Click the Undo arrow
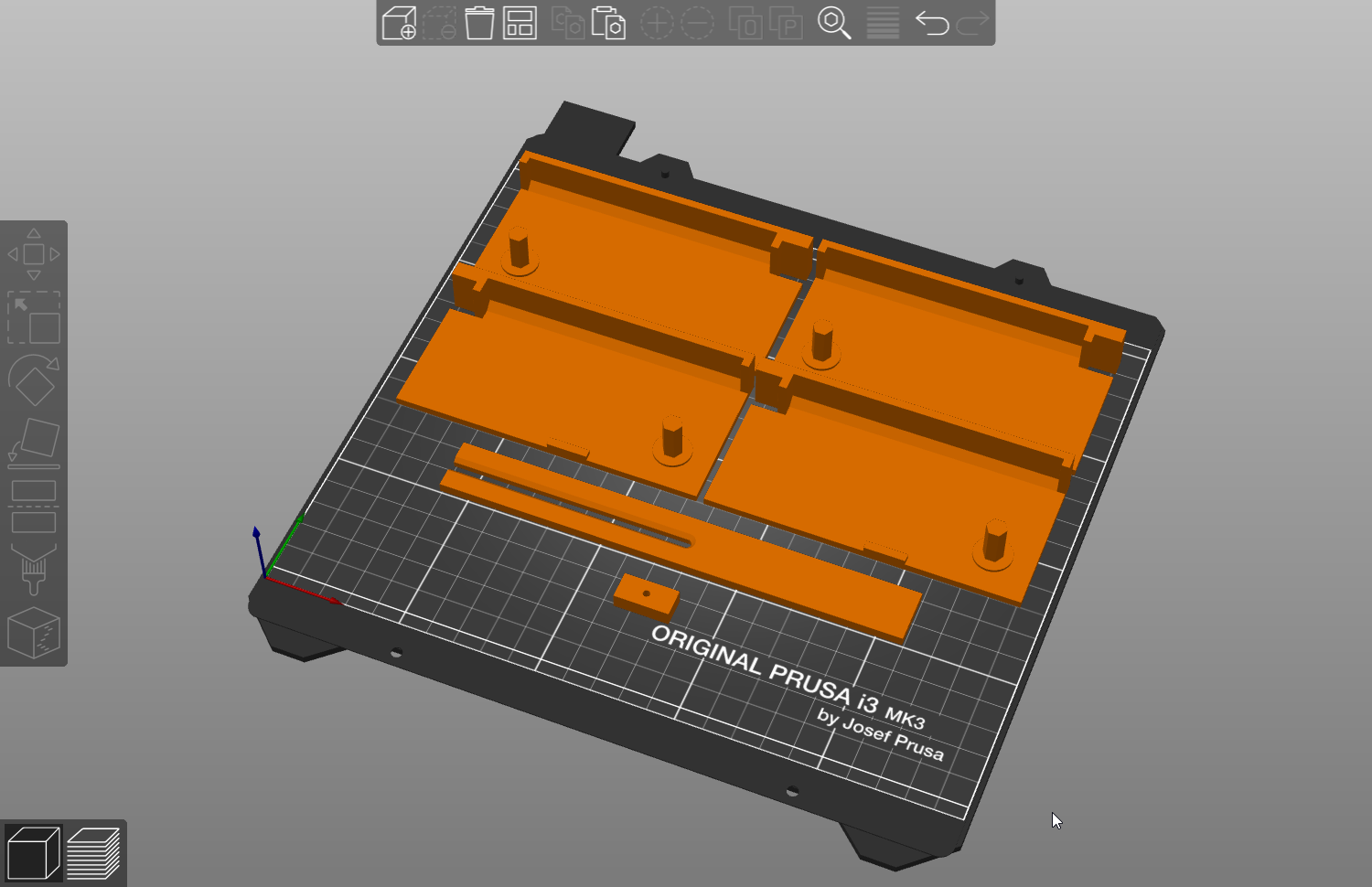Image resolution: width=1372 pixels, height=887 pixels. pyautogui.click(x=932, y=23)
